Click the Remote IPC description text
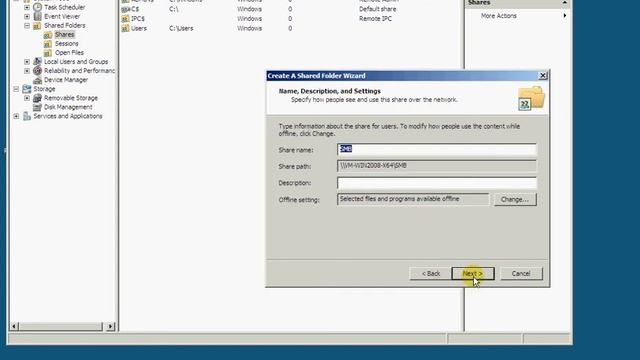 coord(375,19)
